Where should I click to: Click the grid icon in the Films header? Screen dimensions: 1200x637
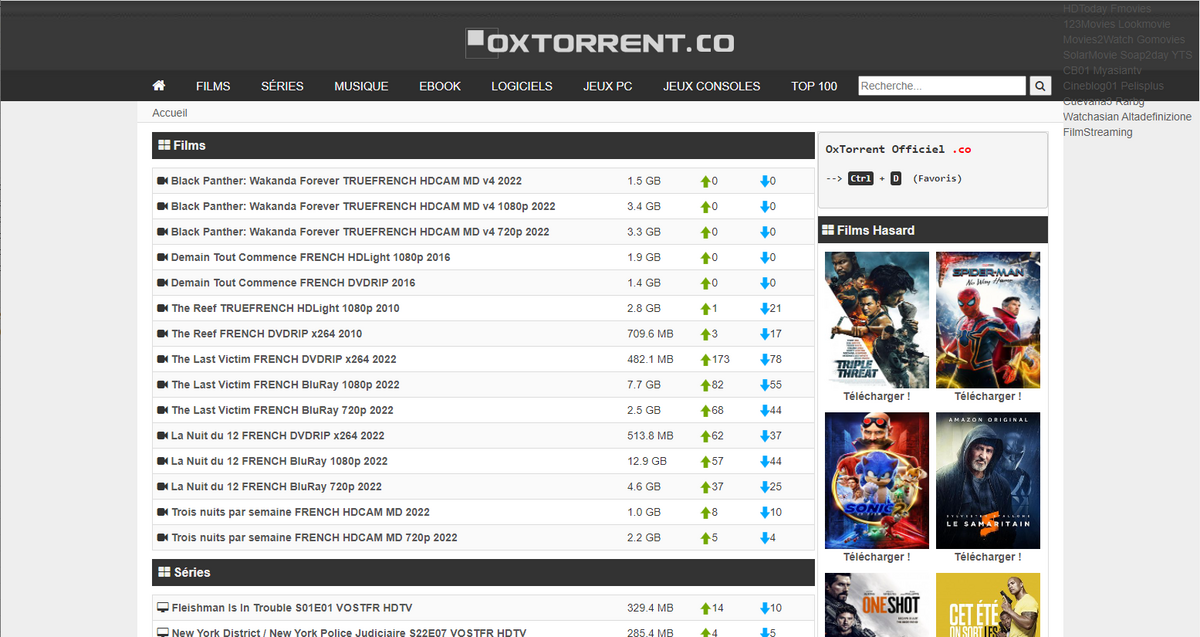click(x=164, y=145)
